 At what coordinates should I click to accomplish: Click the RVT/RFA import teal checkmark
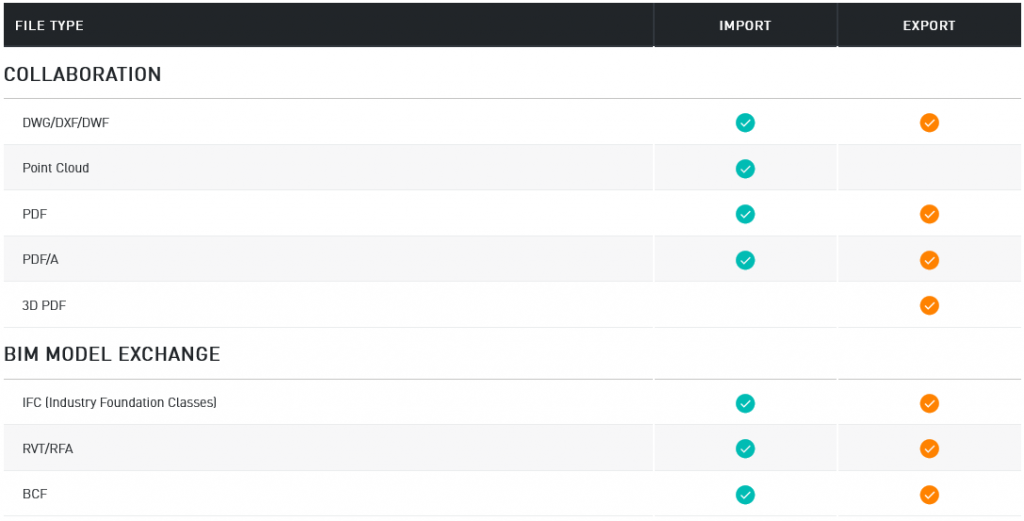[x=745, y=449]
